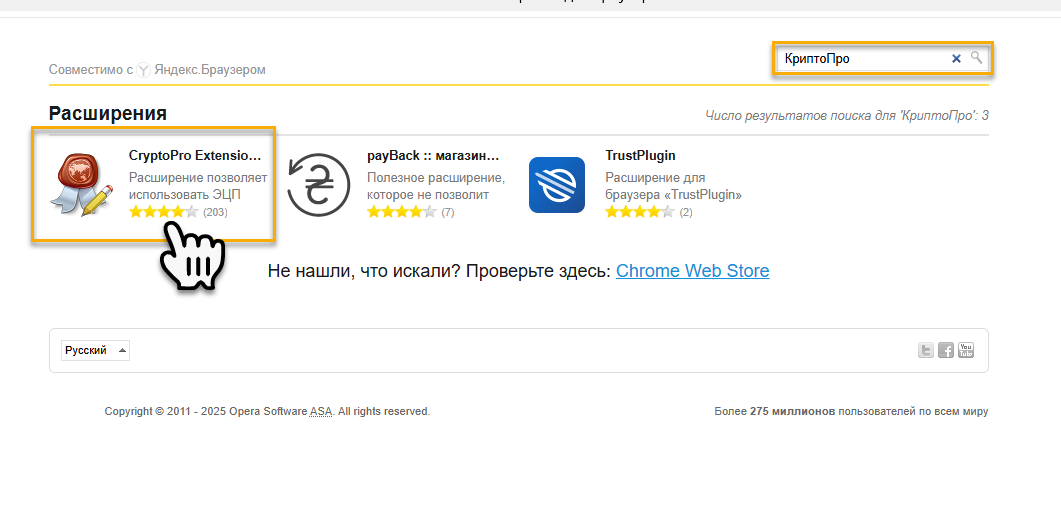Open the TrustPlugin blue logo icon
This screenshot has width=1061, height=511.
point(556,185)
